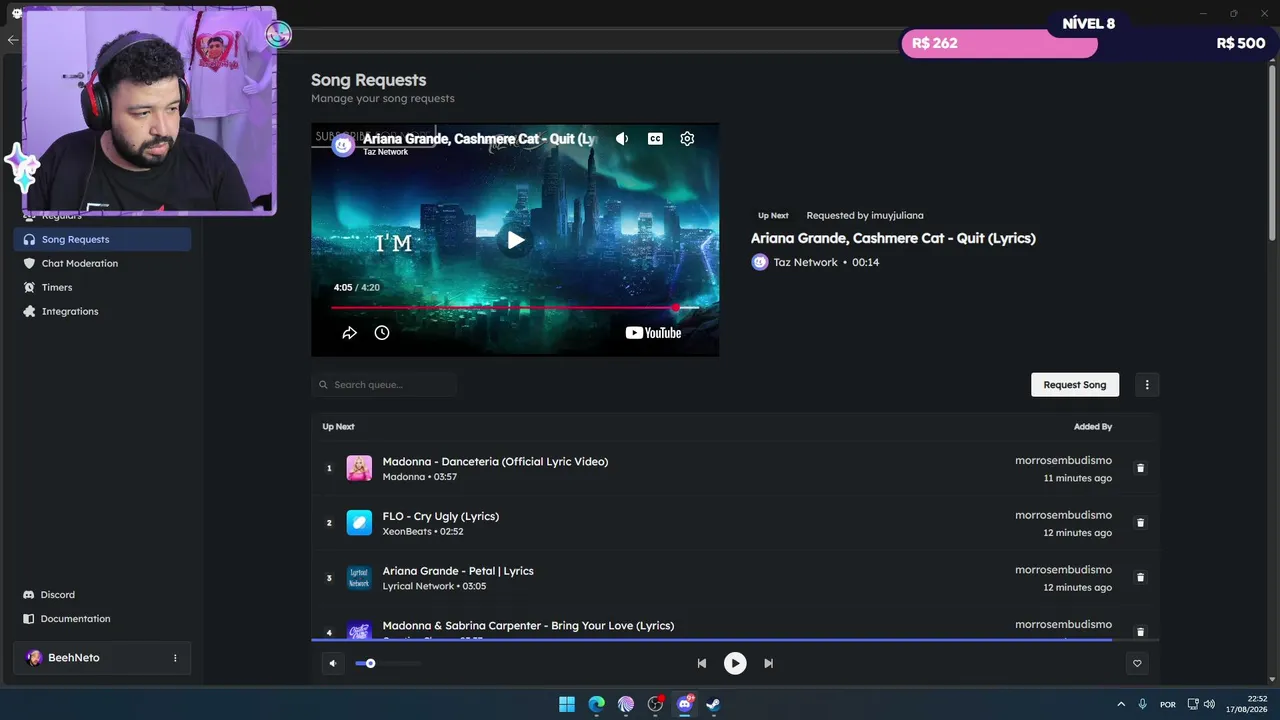Click the FLO - Cry Ugly thumbnail
The width and height of the screenshot is (1280, 720).
(359, 523)
